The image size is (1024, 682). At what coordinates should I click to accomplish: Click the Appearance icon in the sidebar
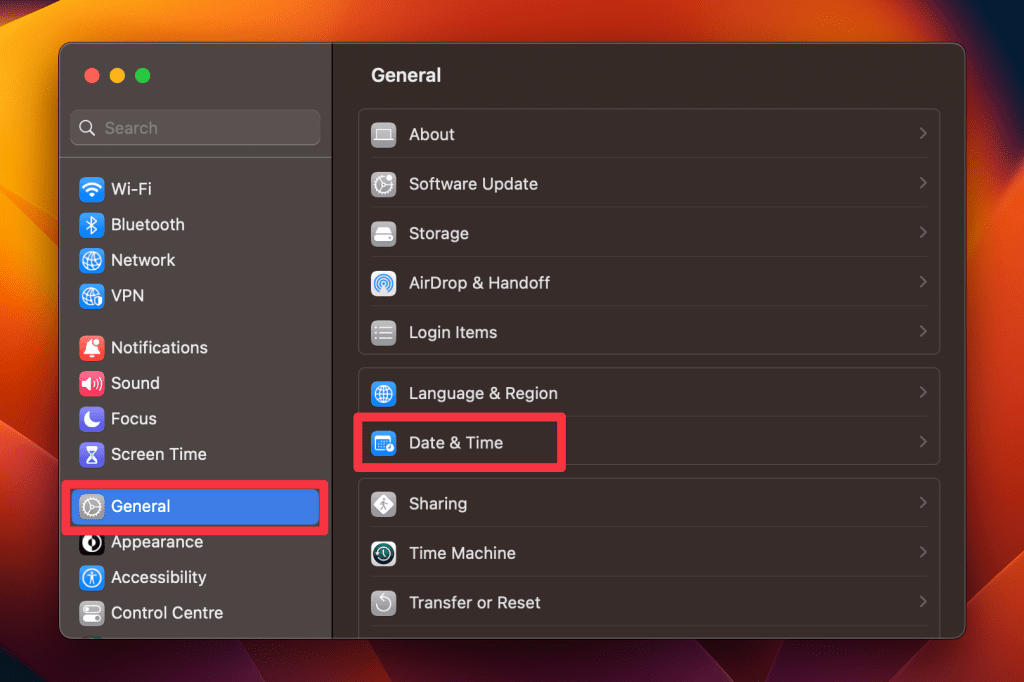91,542
